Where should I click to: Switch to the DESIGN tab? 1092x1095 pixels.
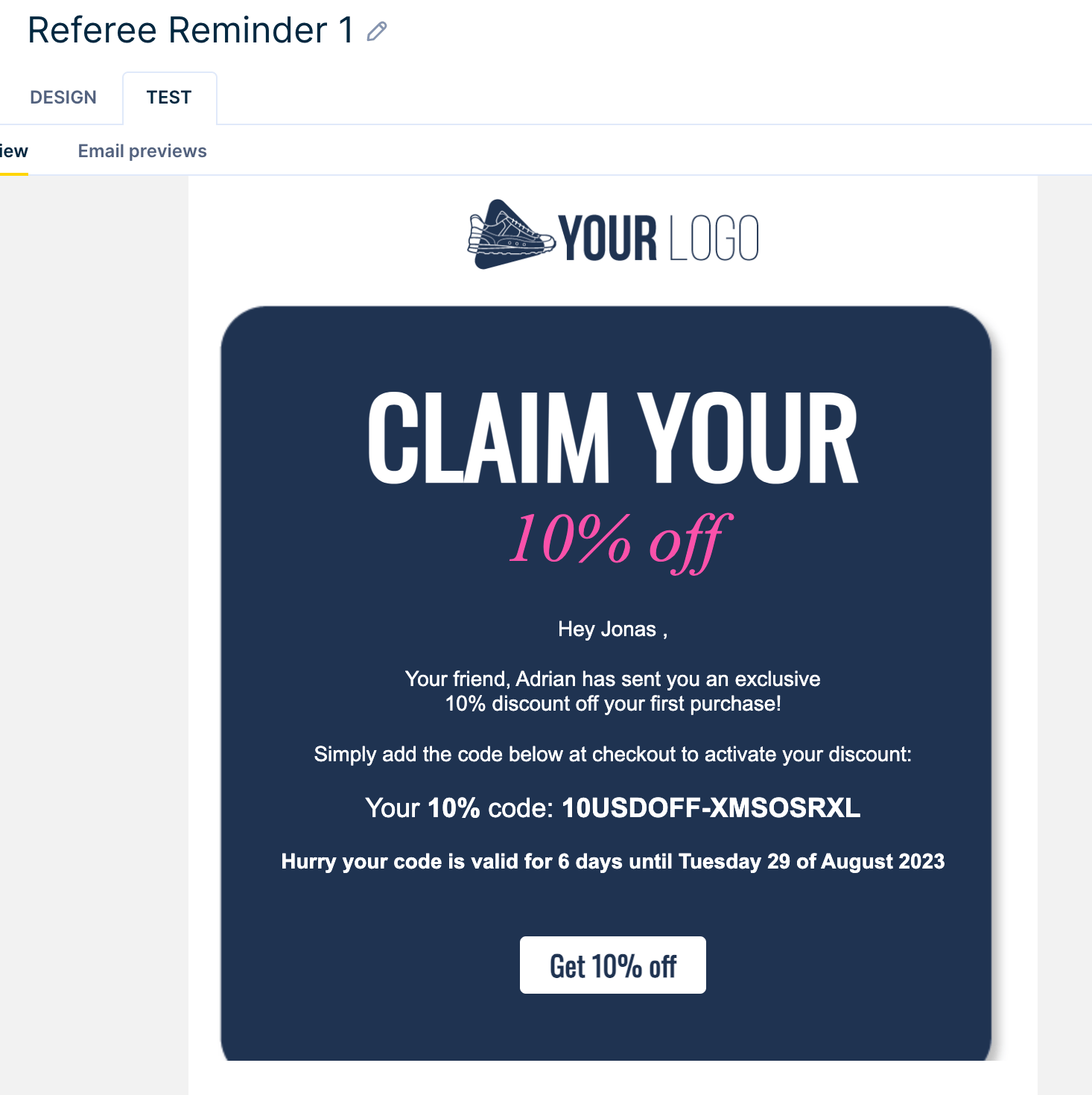click(x=63, y=97)
